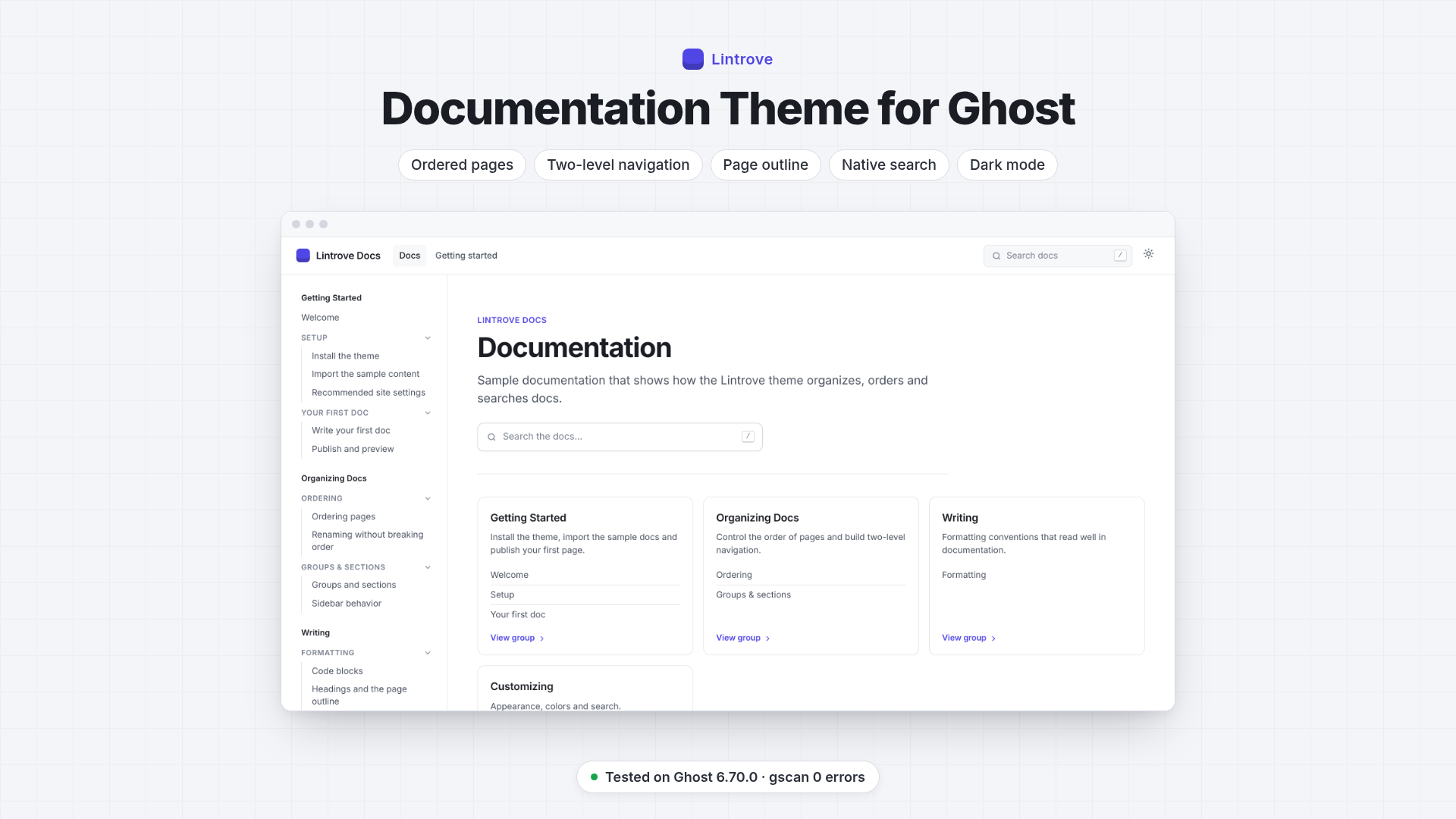This screenshot has width=1456, height=819.
Task: Collapse the ORDERING sidebar section
Action: click(x=428, y=499)
